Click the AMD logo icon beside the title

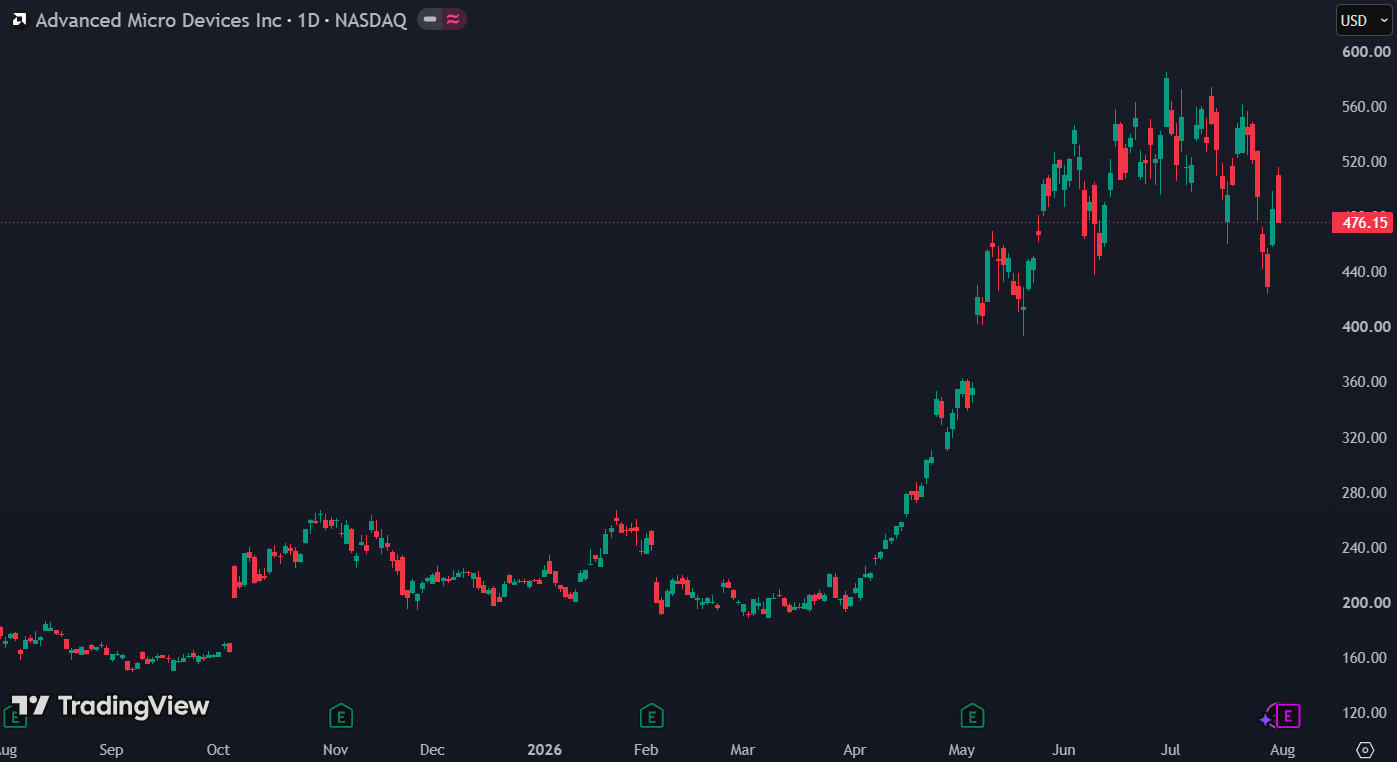point(19,20)
